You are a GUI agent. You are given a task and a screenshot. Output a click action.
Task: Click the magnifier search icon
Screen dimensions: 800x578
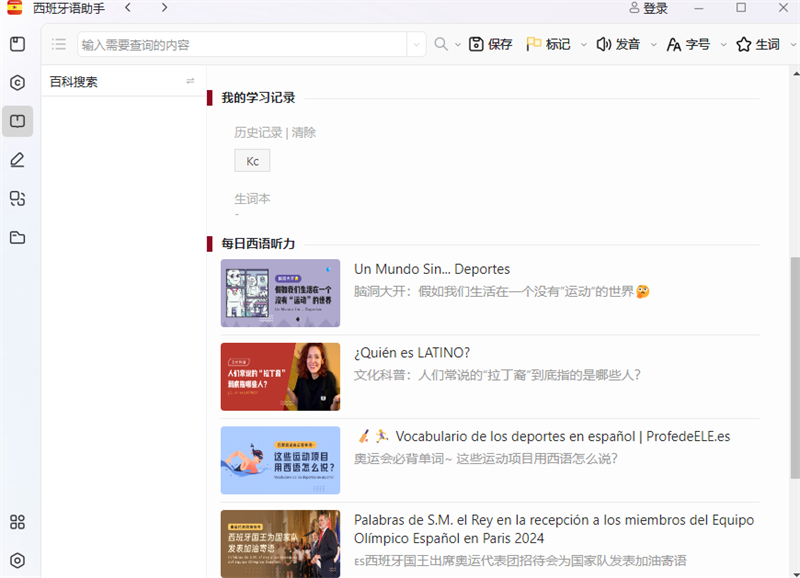point(441,44)
